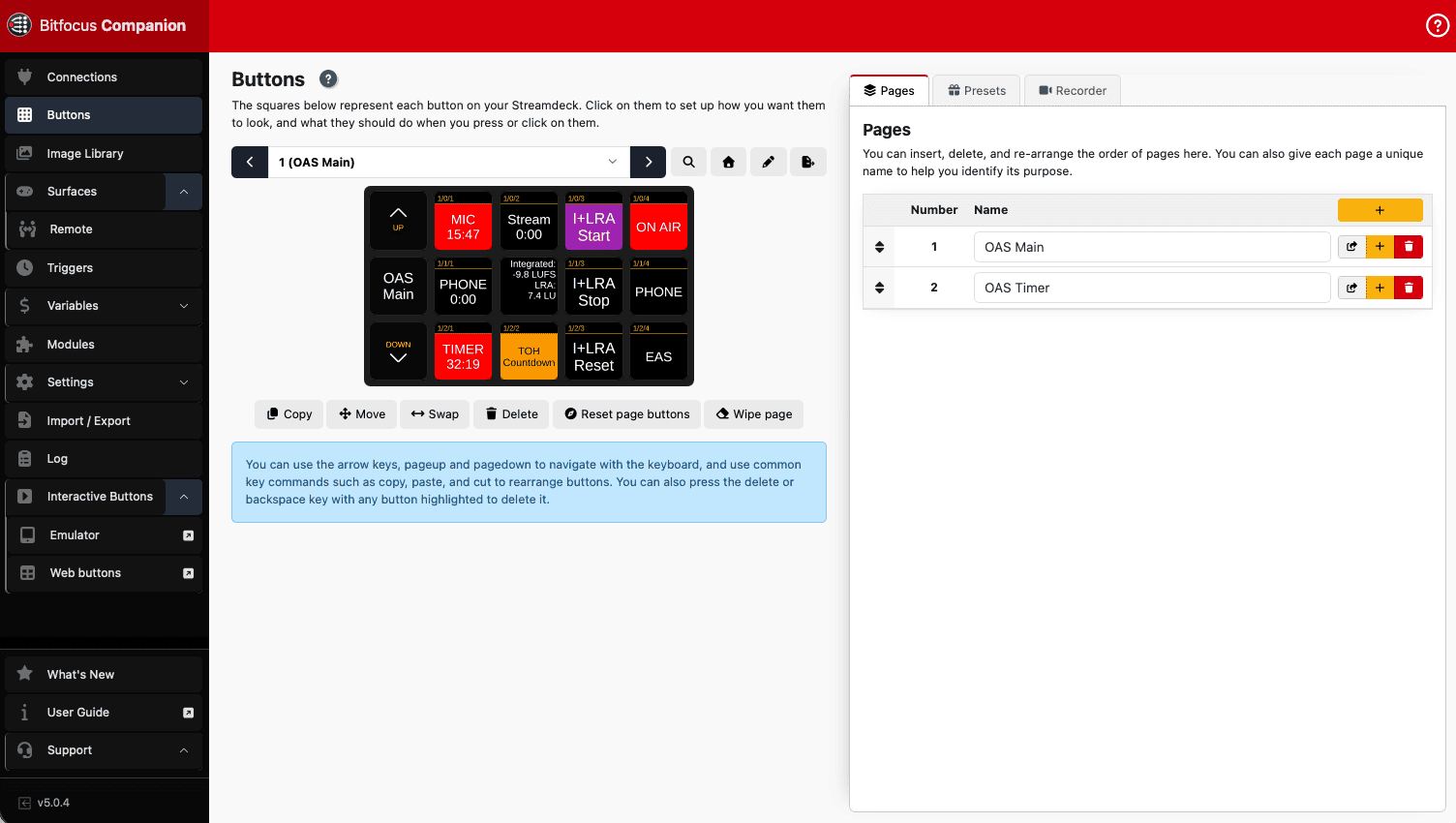The height and width of the screenshot is (823, 1456).
Task: Open Image Library in the sidebar
Action: (104, 154)
